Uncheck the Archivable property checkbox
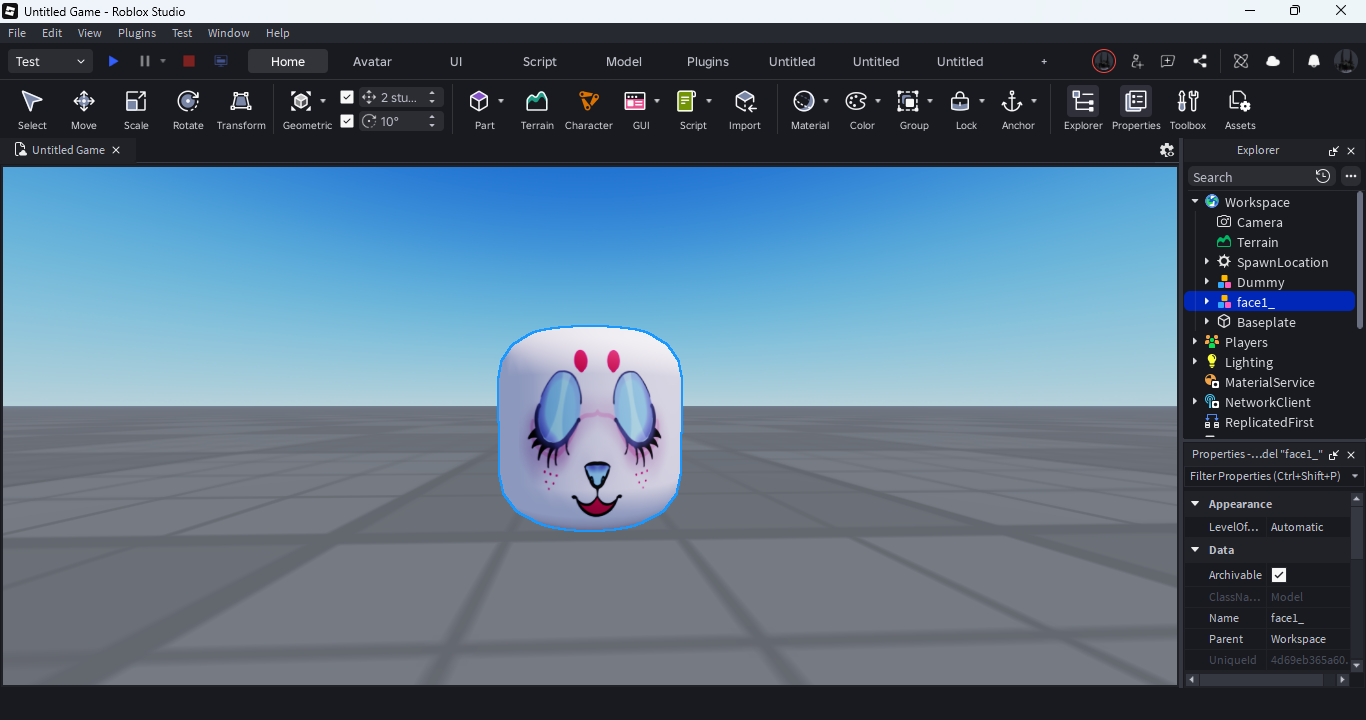The width and height of the screenshot is (1366, 720). [1279, 575]
